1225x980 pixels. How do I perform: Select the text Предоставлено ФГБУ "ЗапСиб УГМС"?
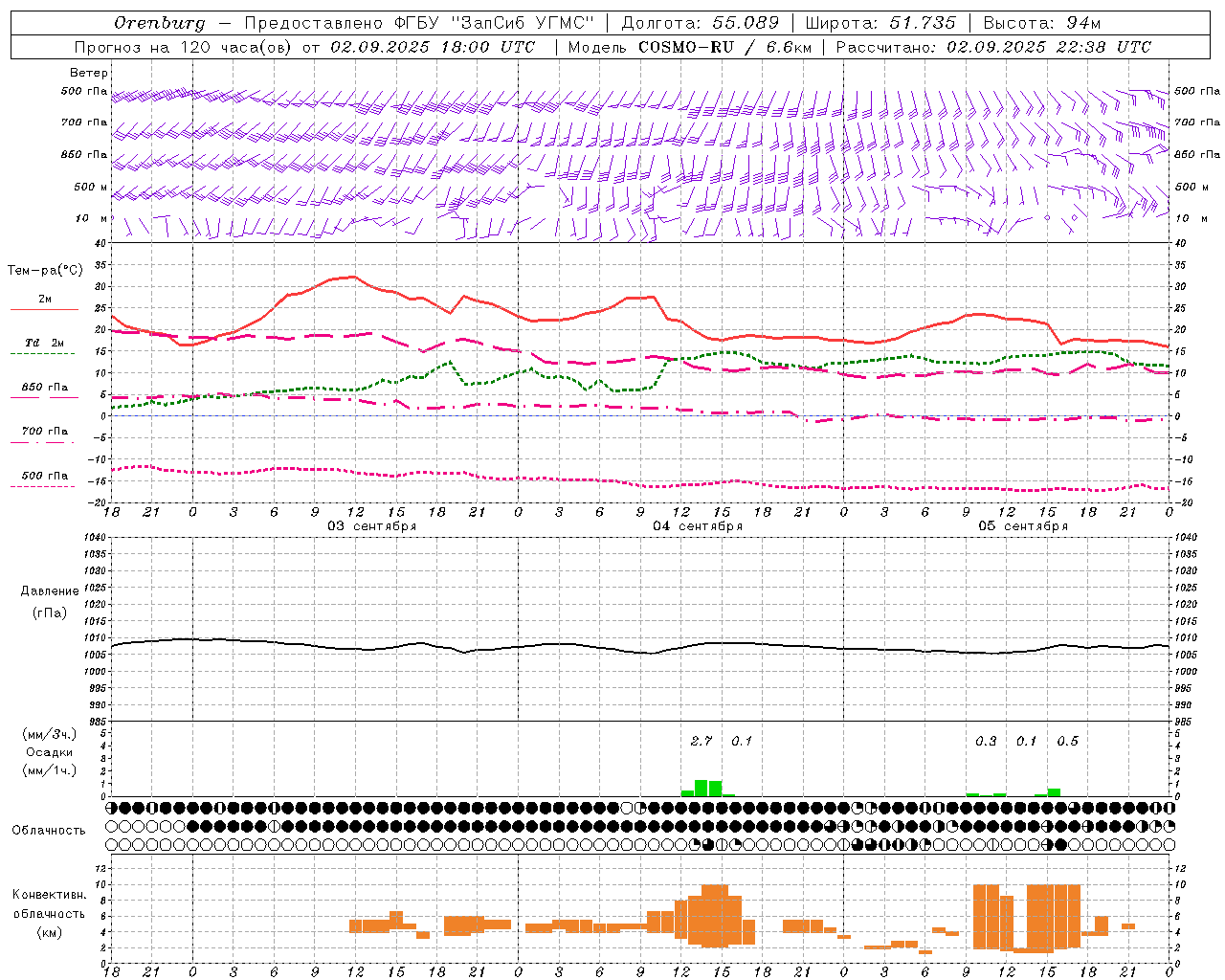coord(419,23)
